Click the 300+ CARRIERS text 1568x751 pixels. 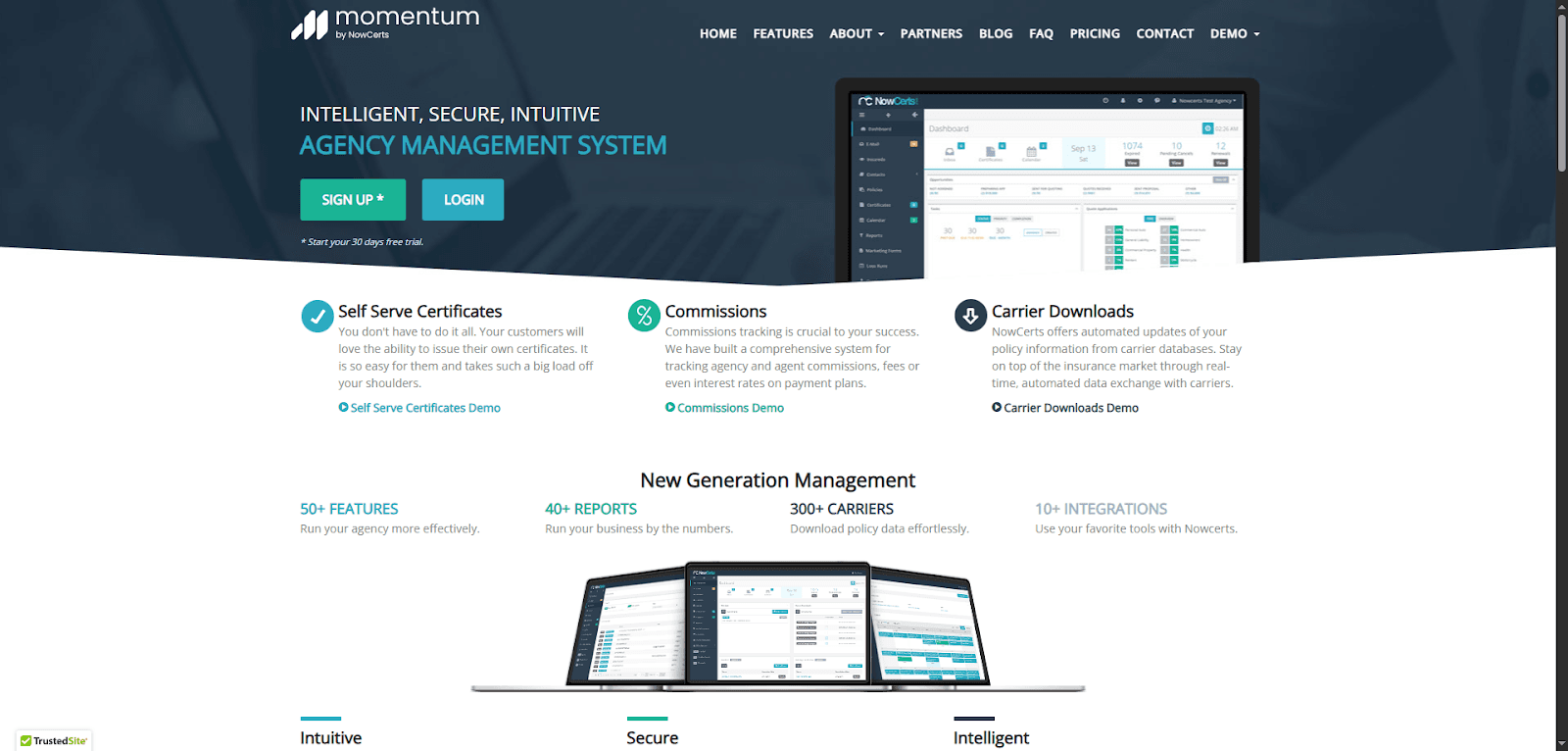842,509
